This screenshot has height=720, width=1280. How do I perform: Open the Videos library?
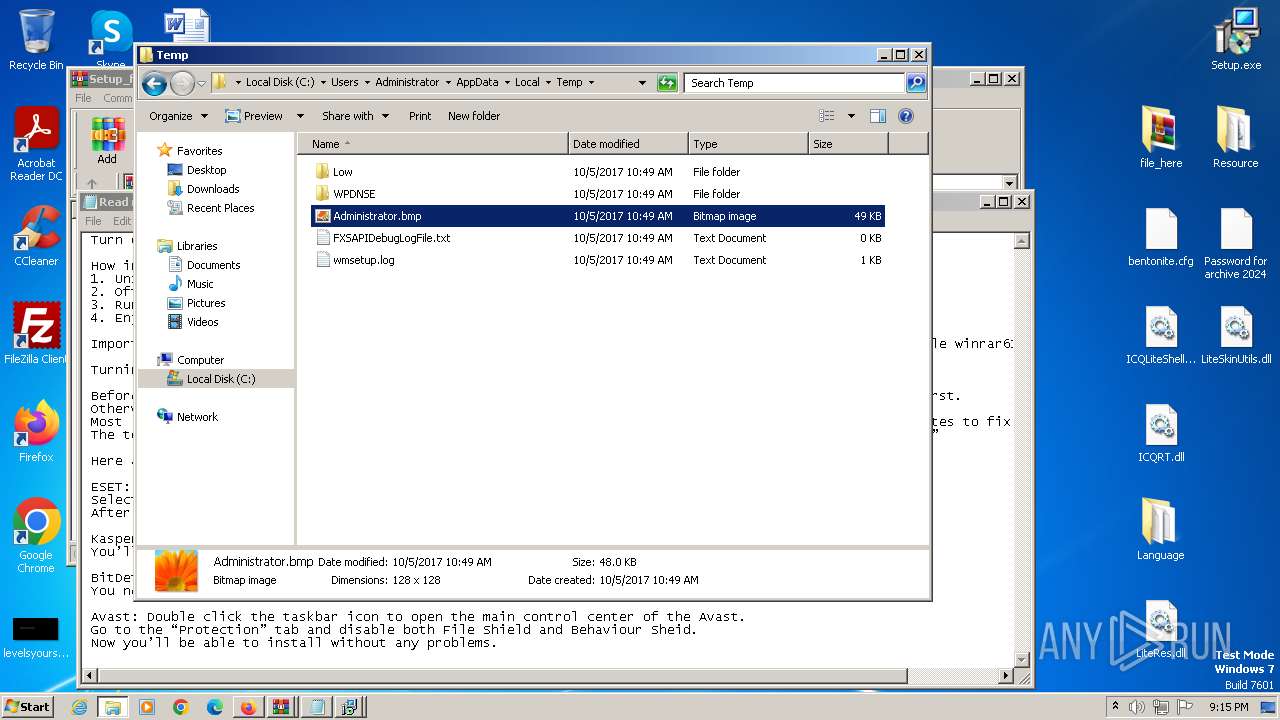(x=202, y=322)
